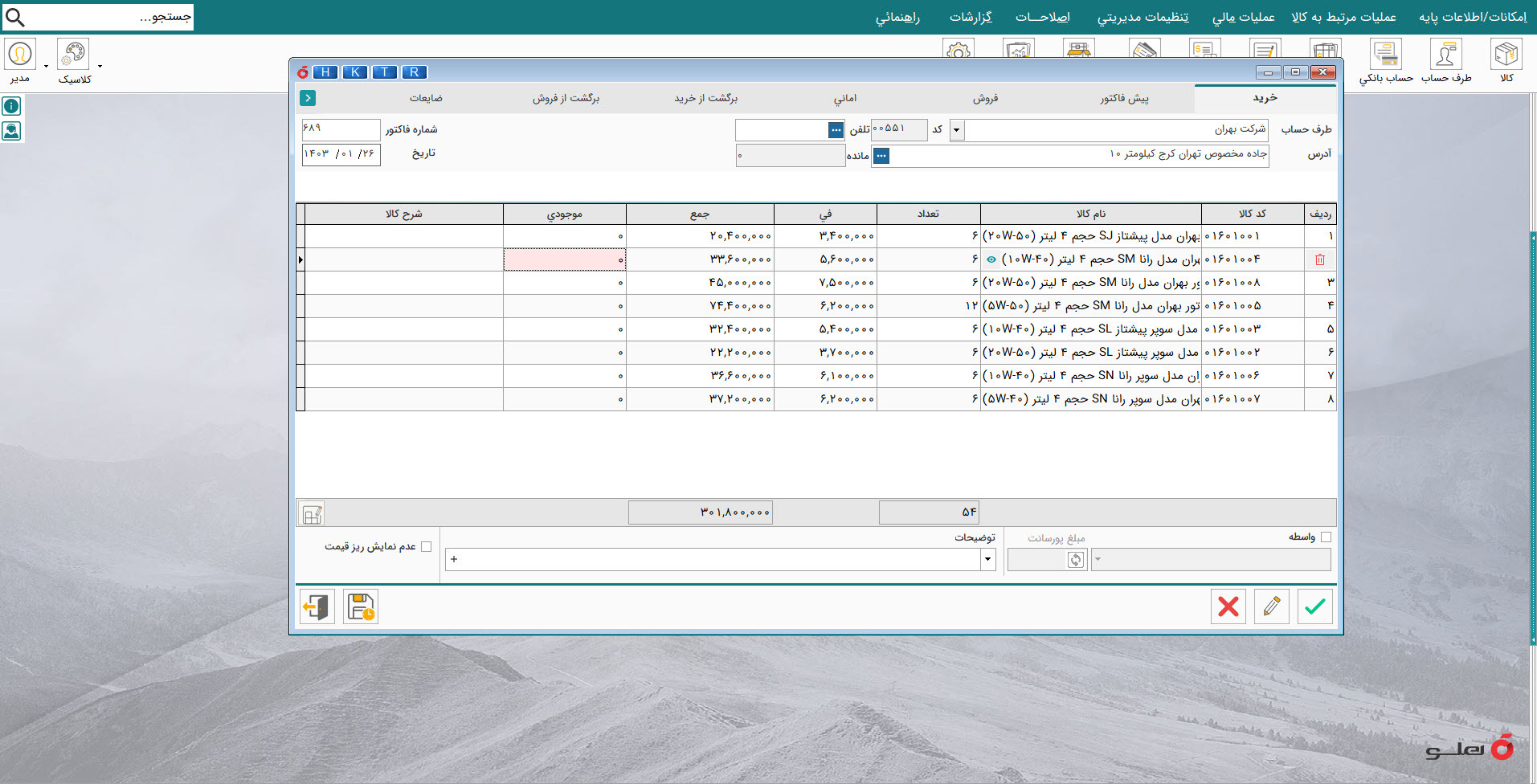Click the شماره فاكتور input field

pos(341,130)
